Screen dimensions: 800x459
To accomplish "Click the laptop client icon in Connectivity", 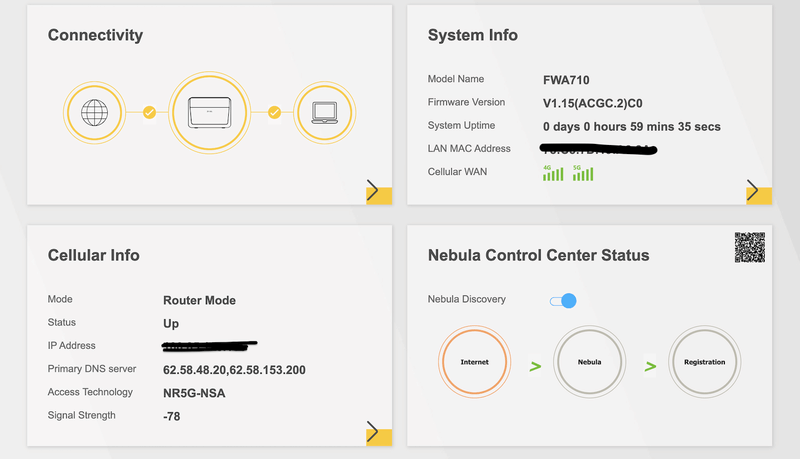I will coord(325,112).
